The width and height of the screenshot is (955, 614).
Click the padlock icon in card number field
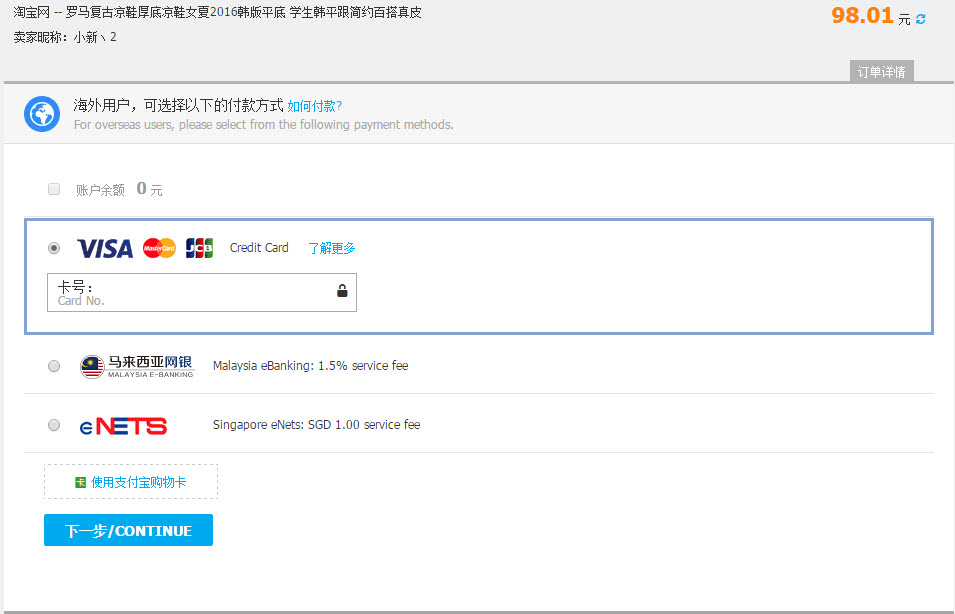[x=342, y=291]
